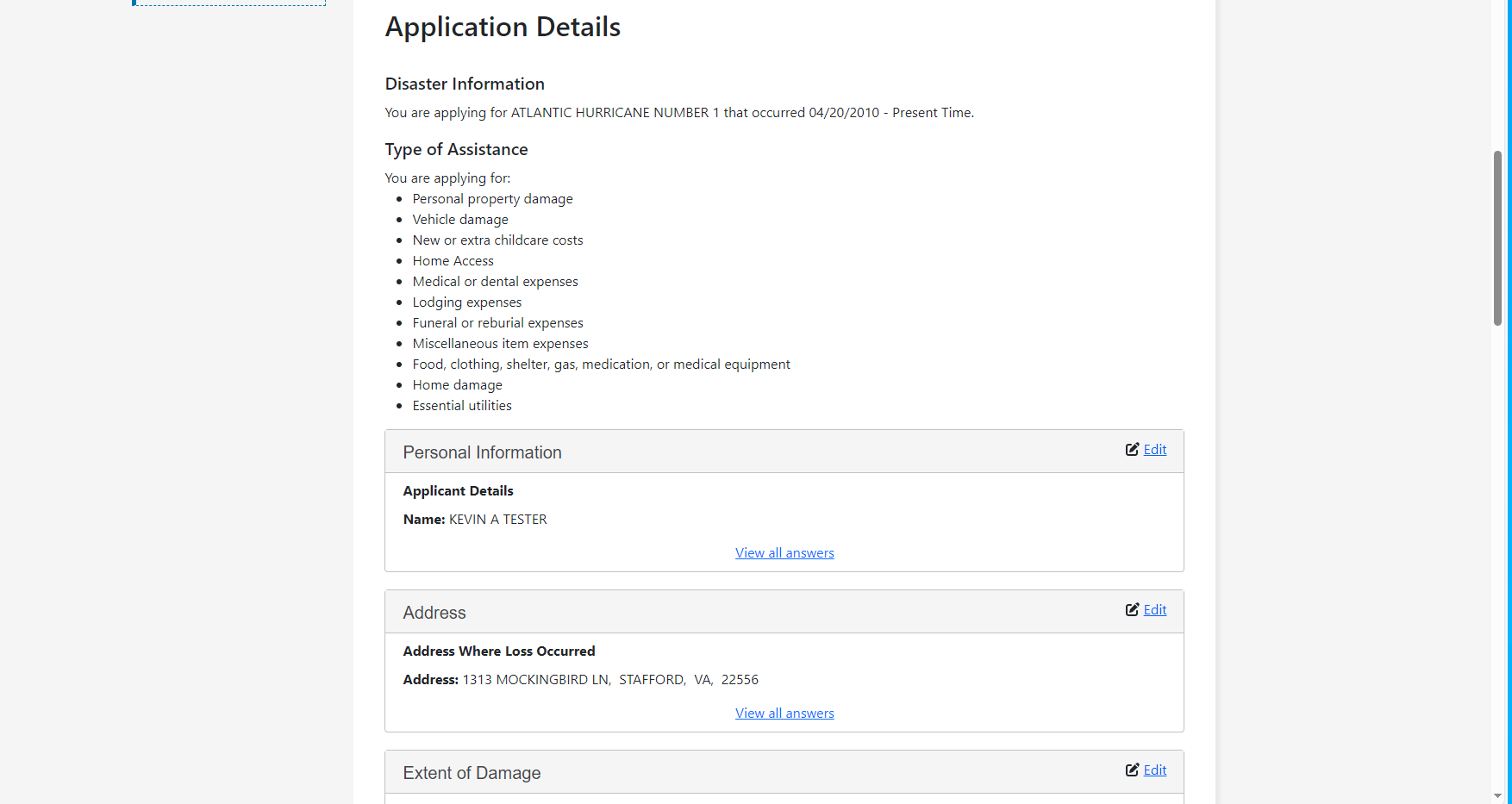Select the Personal Information panel title

click(482, 452)
